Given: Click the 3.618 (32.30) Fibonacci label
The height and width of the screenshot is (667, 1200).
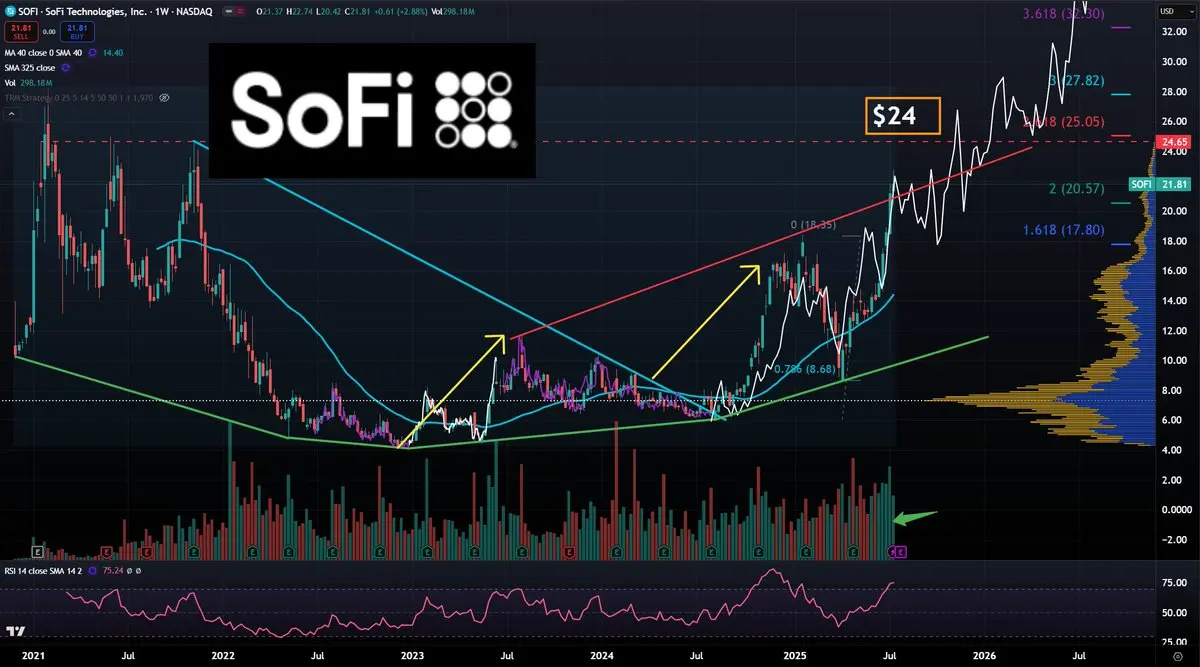Looking at the screenshot, I should click(1063, 14).
